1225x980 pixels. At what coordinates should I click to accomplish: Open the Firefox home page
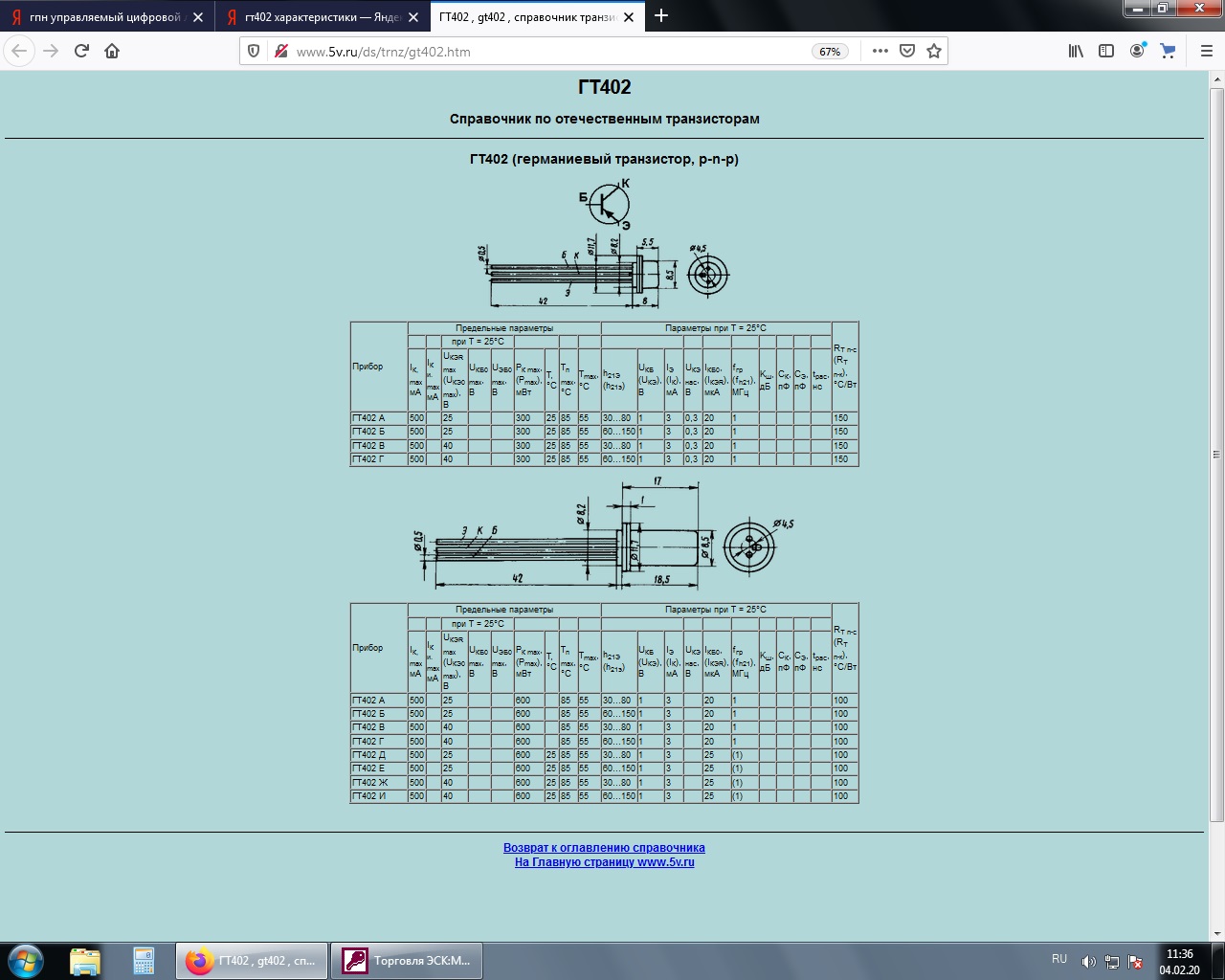pos(112,51)
